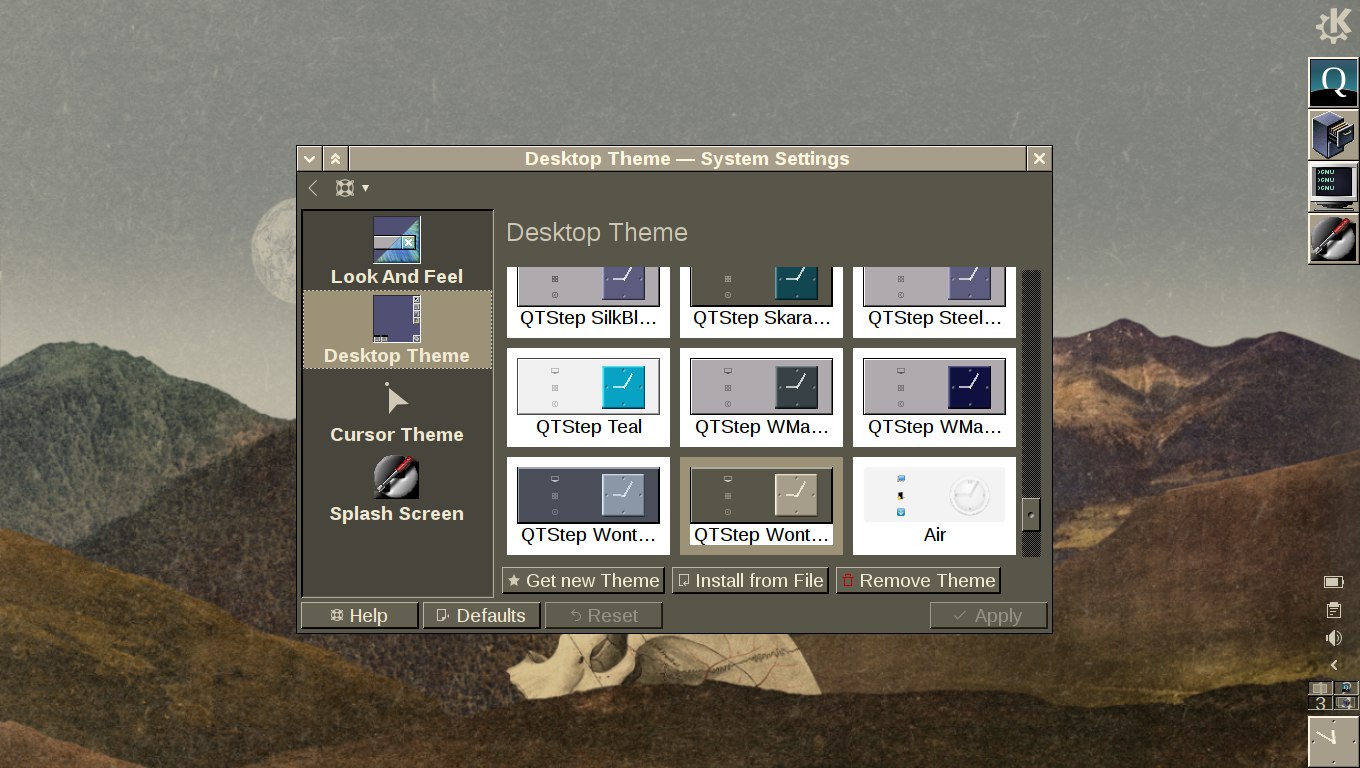Click the red pen dock icon
The image size is (1360, 768).
pyautogui.click(x=1333, y=239)
